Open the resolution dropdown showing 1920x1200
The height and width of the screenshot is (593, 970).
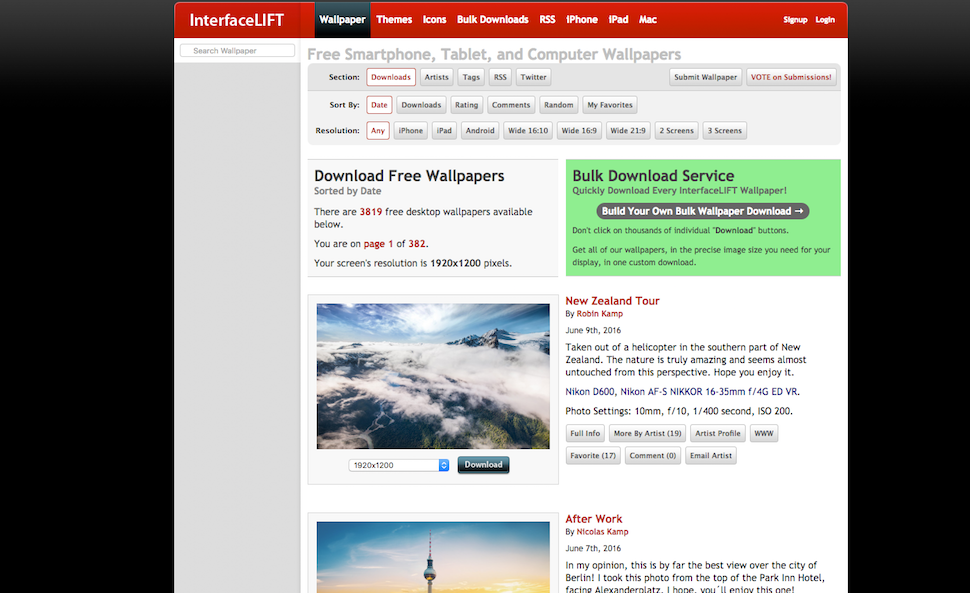(x=399, y=465)
